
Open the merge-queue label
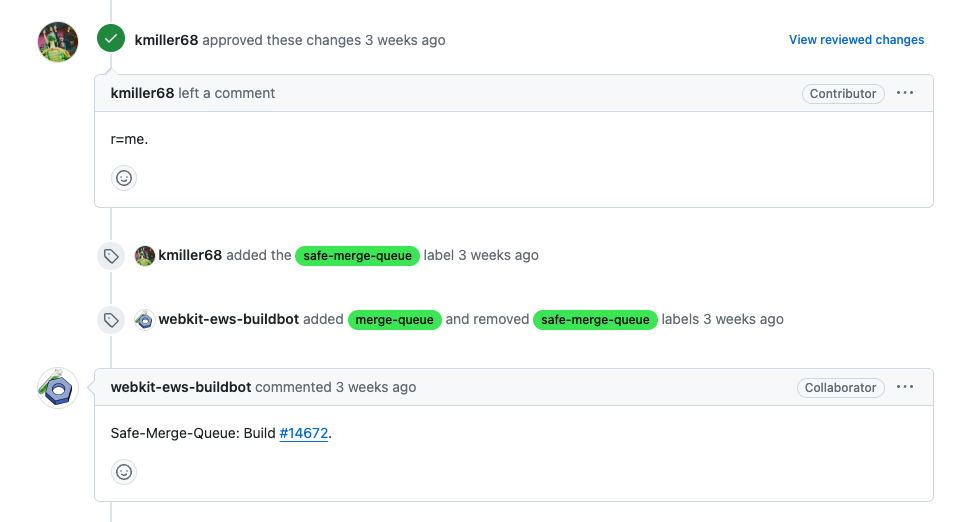[395, 320]
